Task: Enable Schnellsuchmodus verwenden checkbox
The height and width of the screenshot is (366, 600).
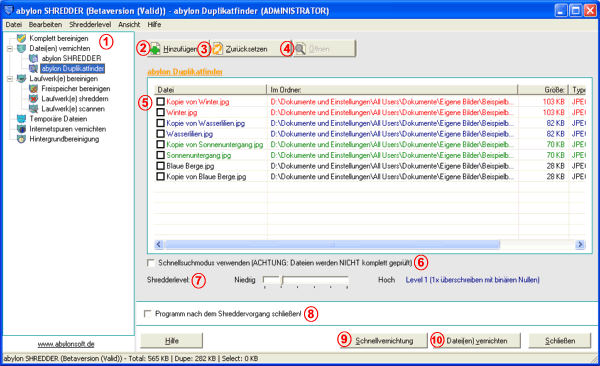Action: click(x=151, y=263)
